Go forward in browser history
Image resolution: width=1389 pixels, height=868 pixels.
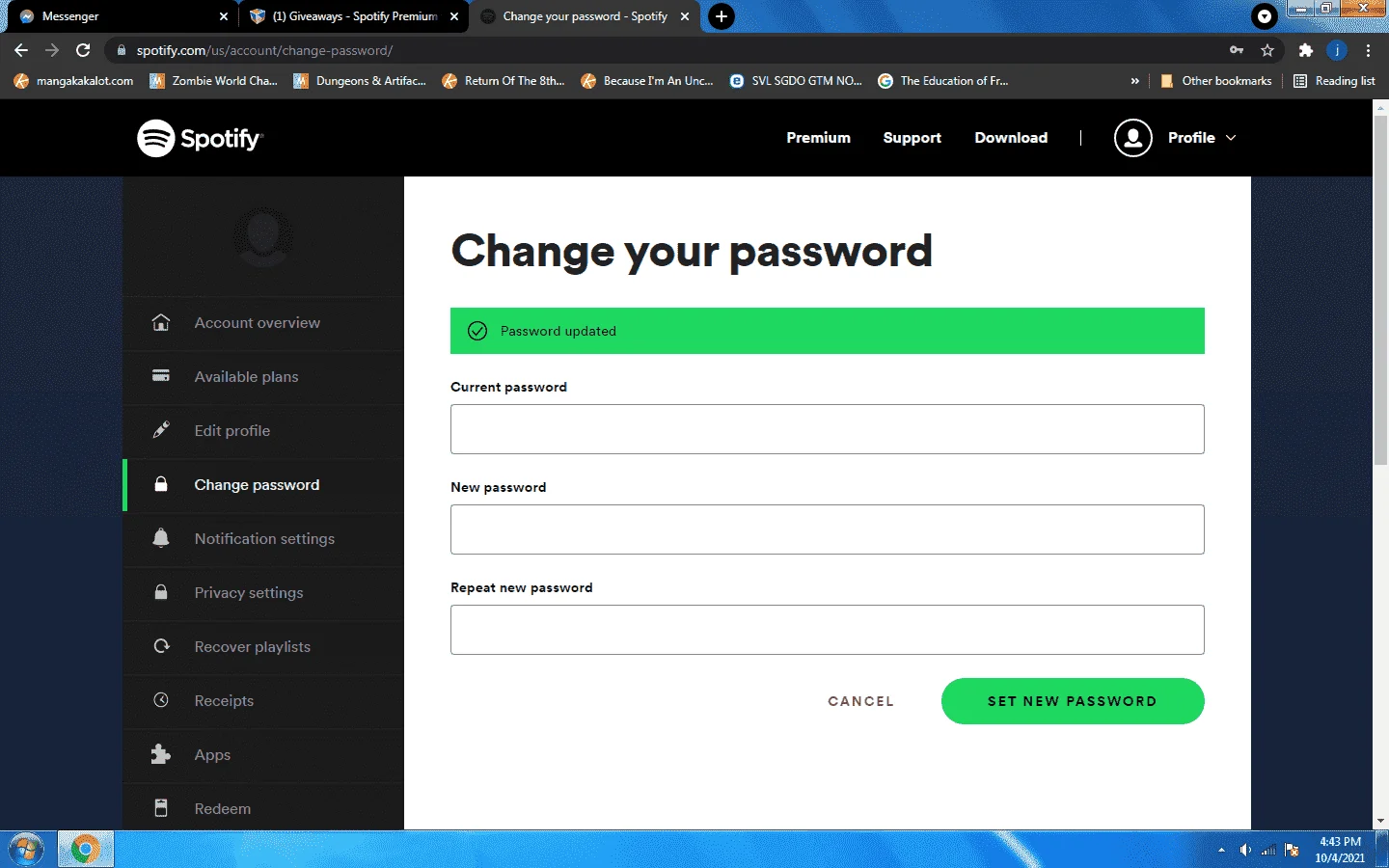[x=52, y=50]
